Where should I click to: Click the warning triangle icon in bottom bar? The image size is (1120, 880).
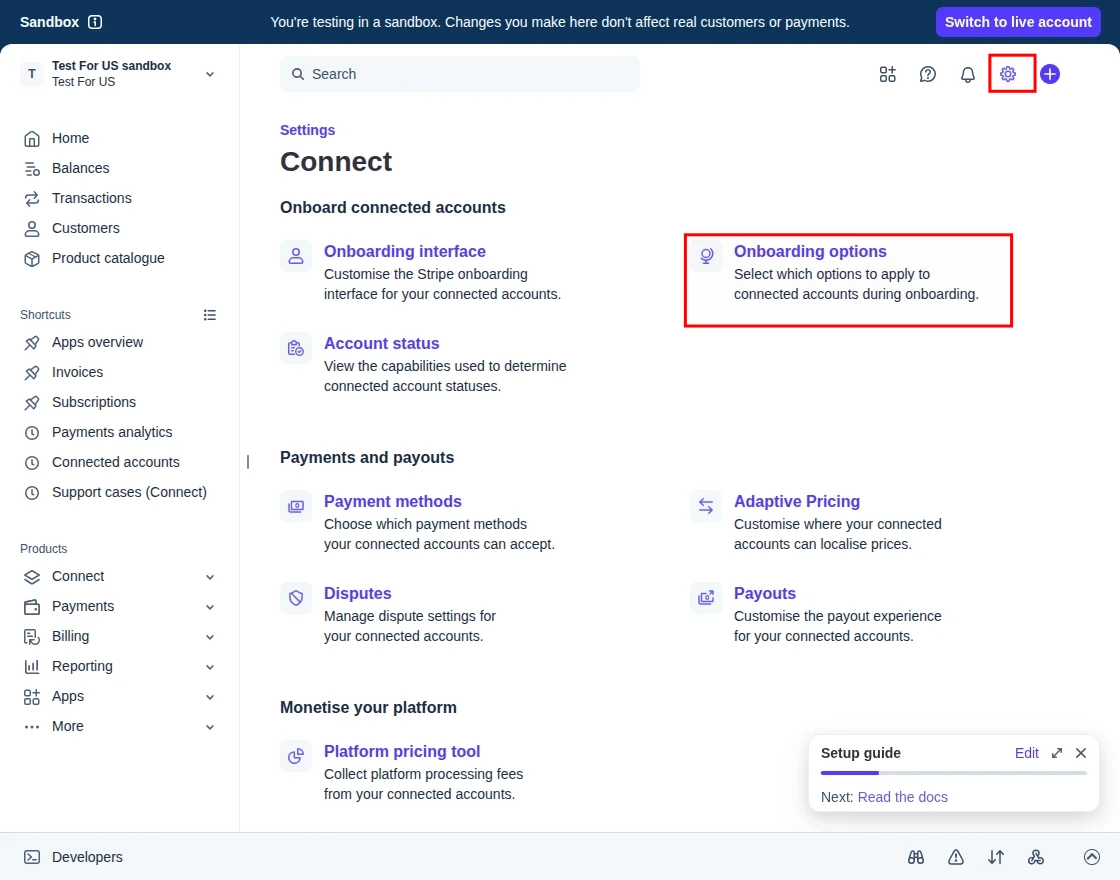pyautogui.click(x=956, y=857)
